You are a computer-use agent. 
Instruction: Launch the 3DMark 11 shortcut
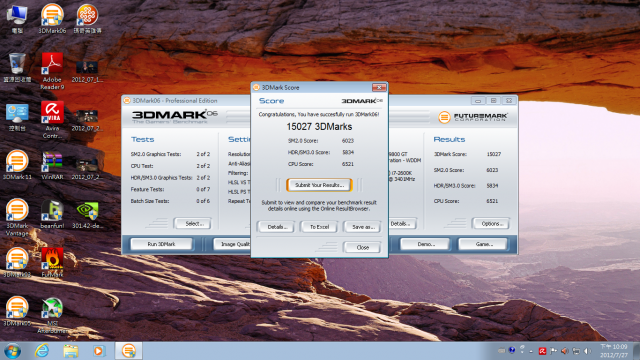pyautogui.click(x=17, y=165)
